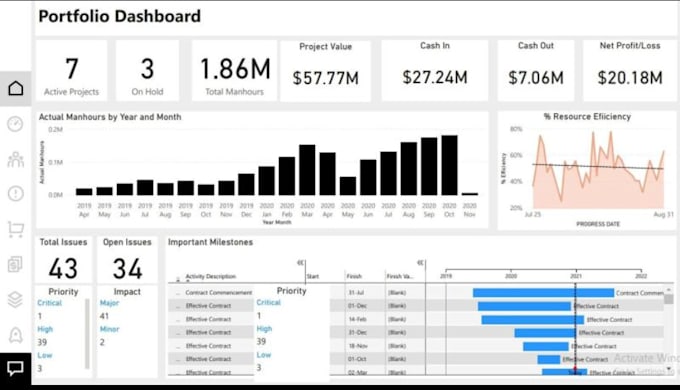
Task: Select the Total Issues 43 card
Action: pyautogui.click(x=63, y=259)
